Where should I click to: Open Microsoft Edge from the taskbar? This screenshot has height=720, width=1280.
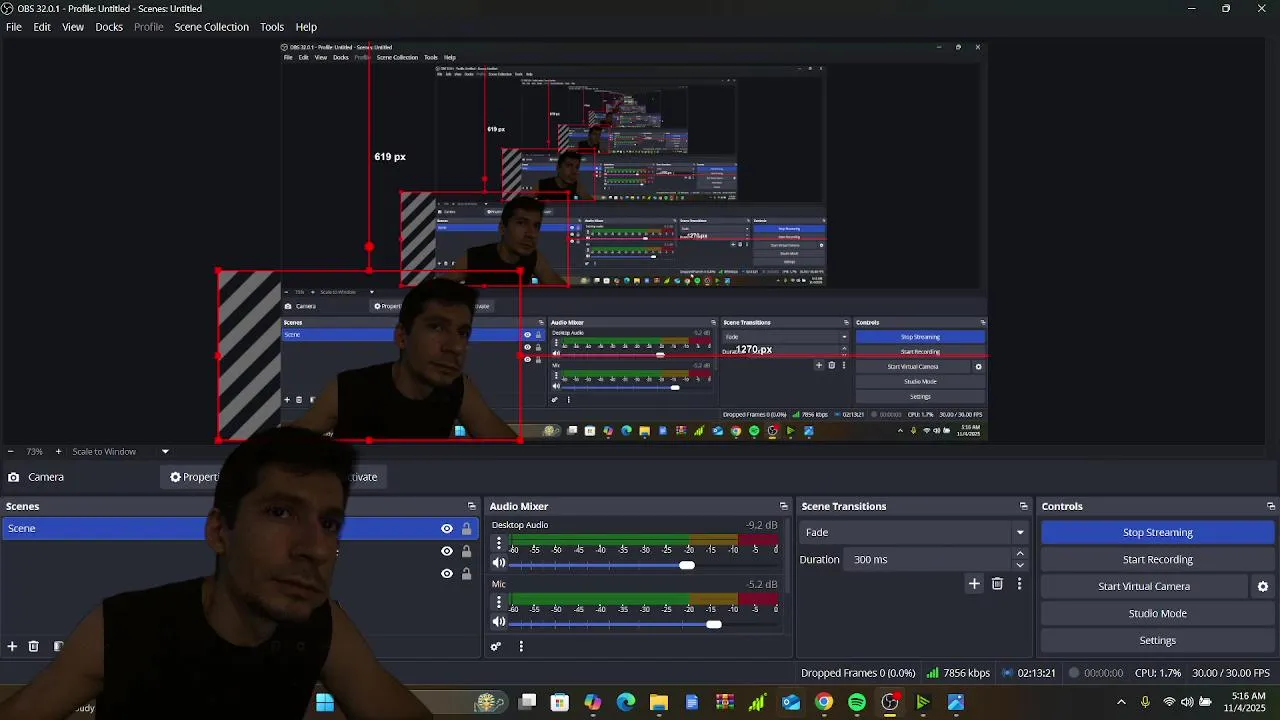click(626, 702)
